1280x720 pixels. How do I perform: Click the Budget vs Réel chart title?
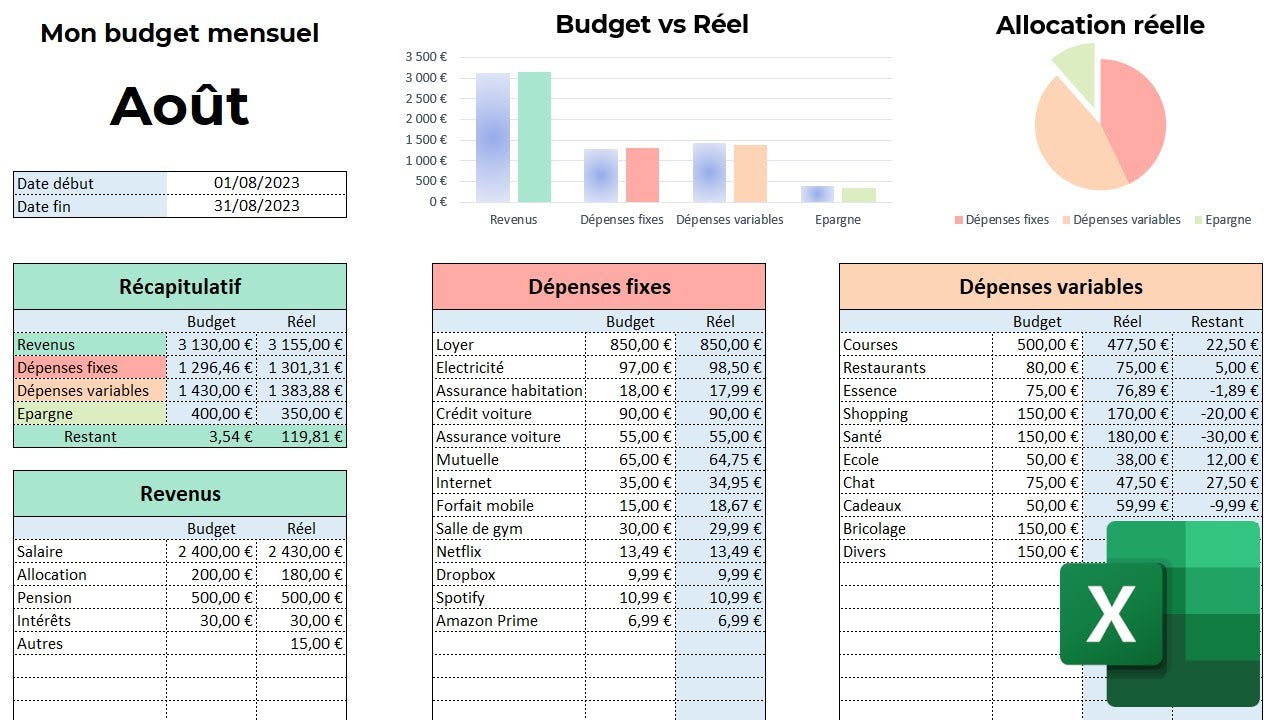652,25
